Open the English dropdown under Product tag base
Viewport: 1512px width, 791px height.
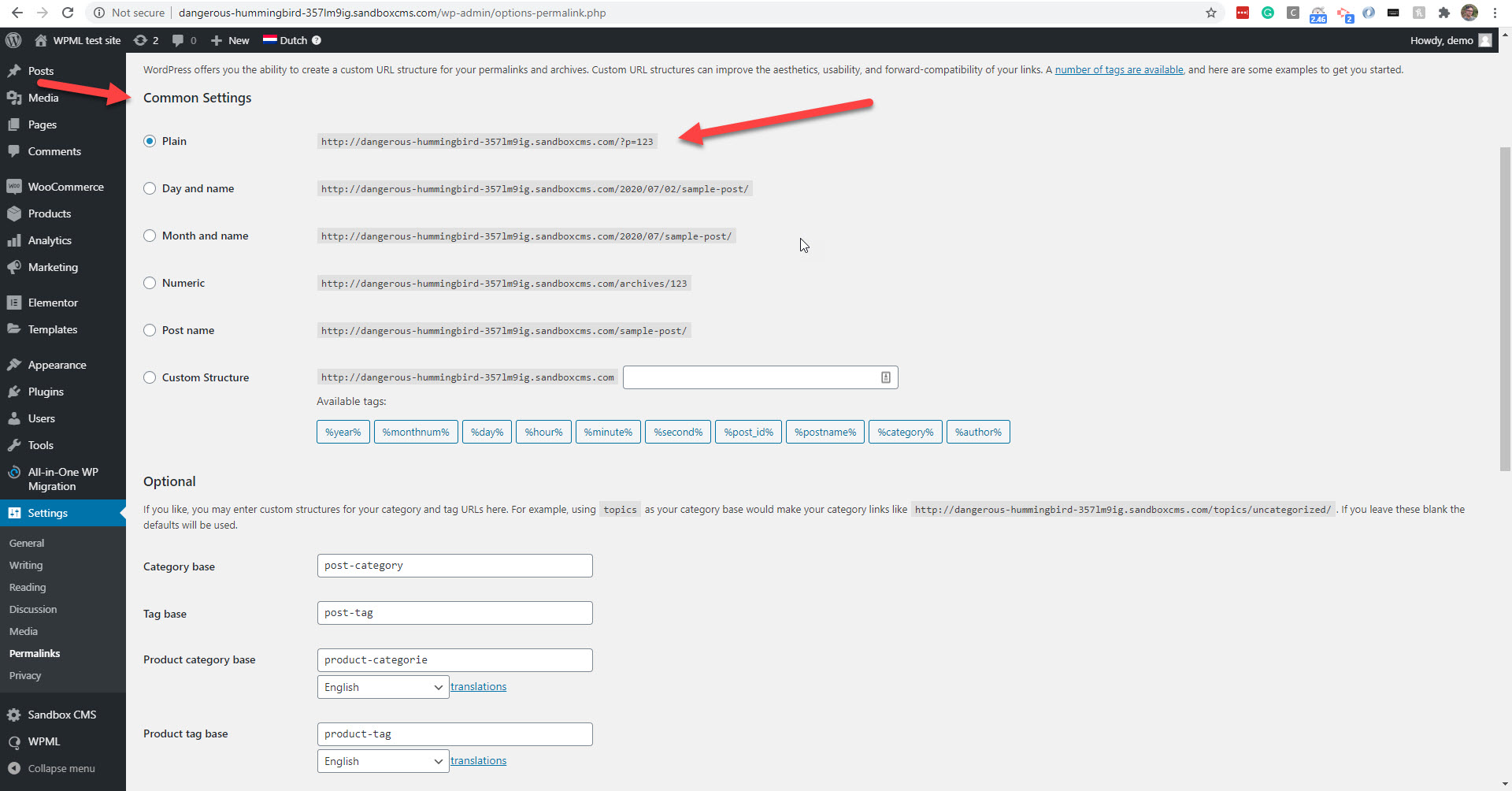pos(383,761)
